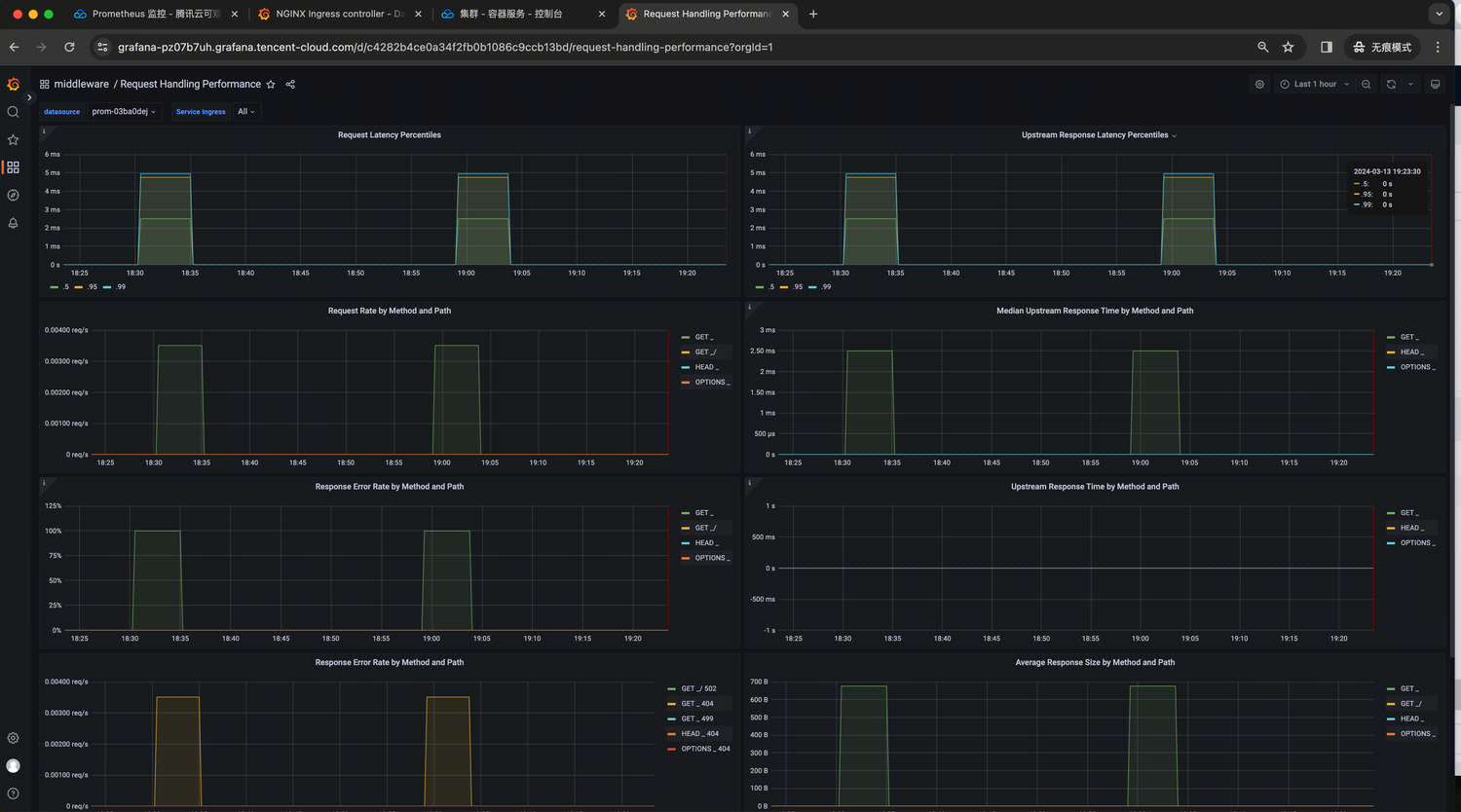Zoom out the time range

[1367, 85]
